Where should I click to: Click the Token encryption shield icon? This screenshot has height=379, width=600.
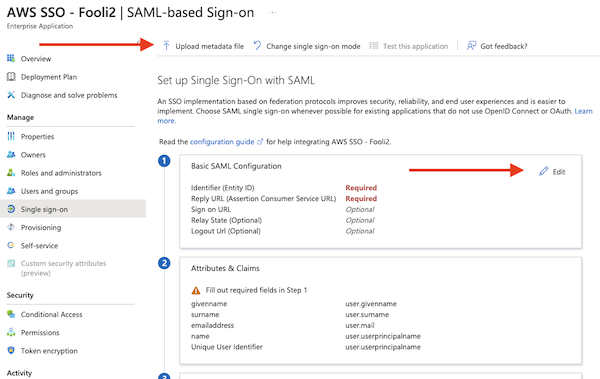point(11,350)
